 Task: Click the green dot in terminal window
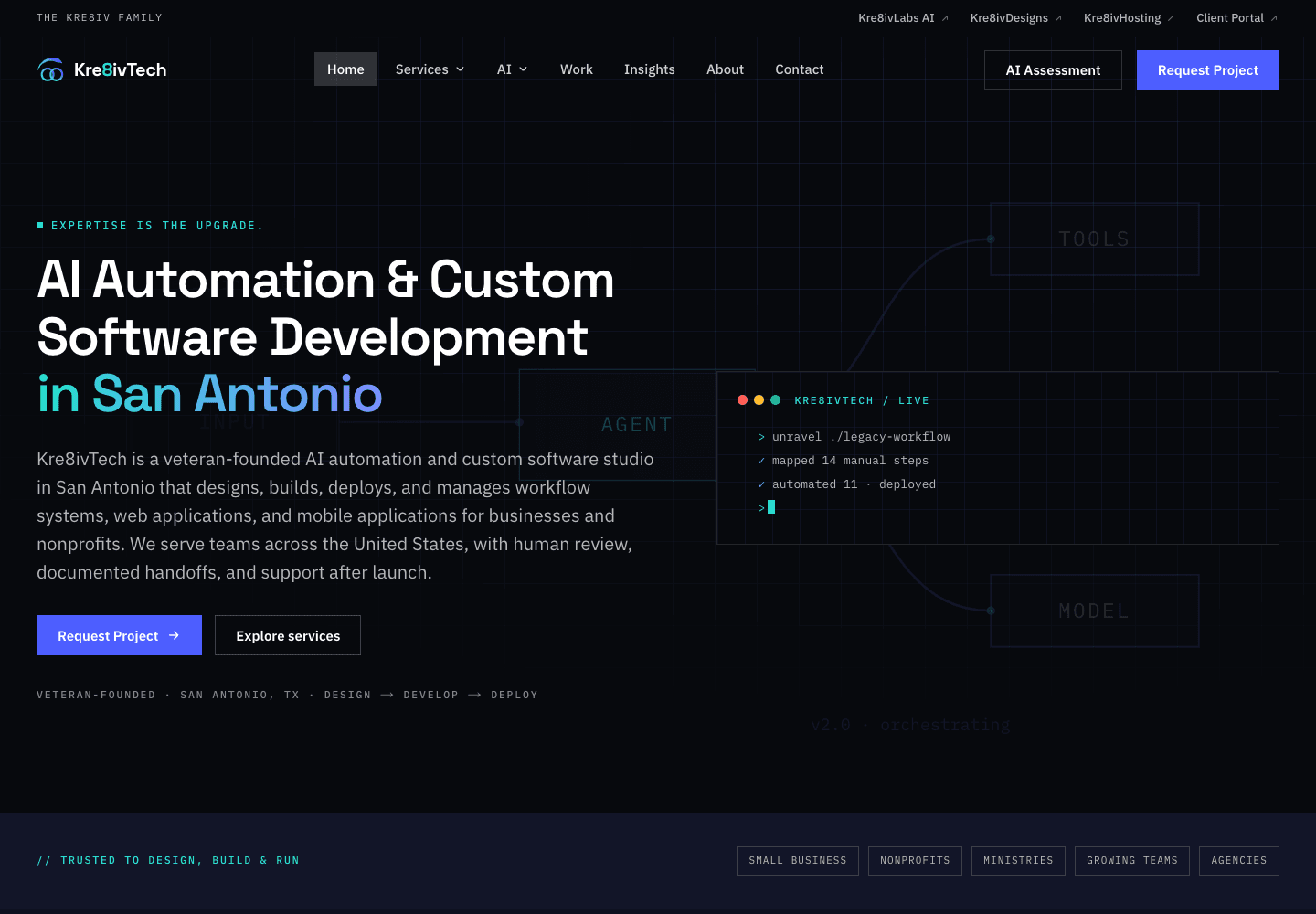pos(775,400)
